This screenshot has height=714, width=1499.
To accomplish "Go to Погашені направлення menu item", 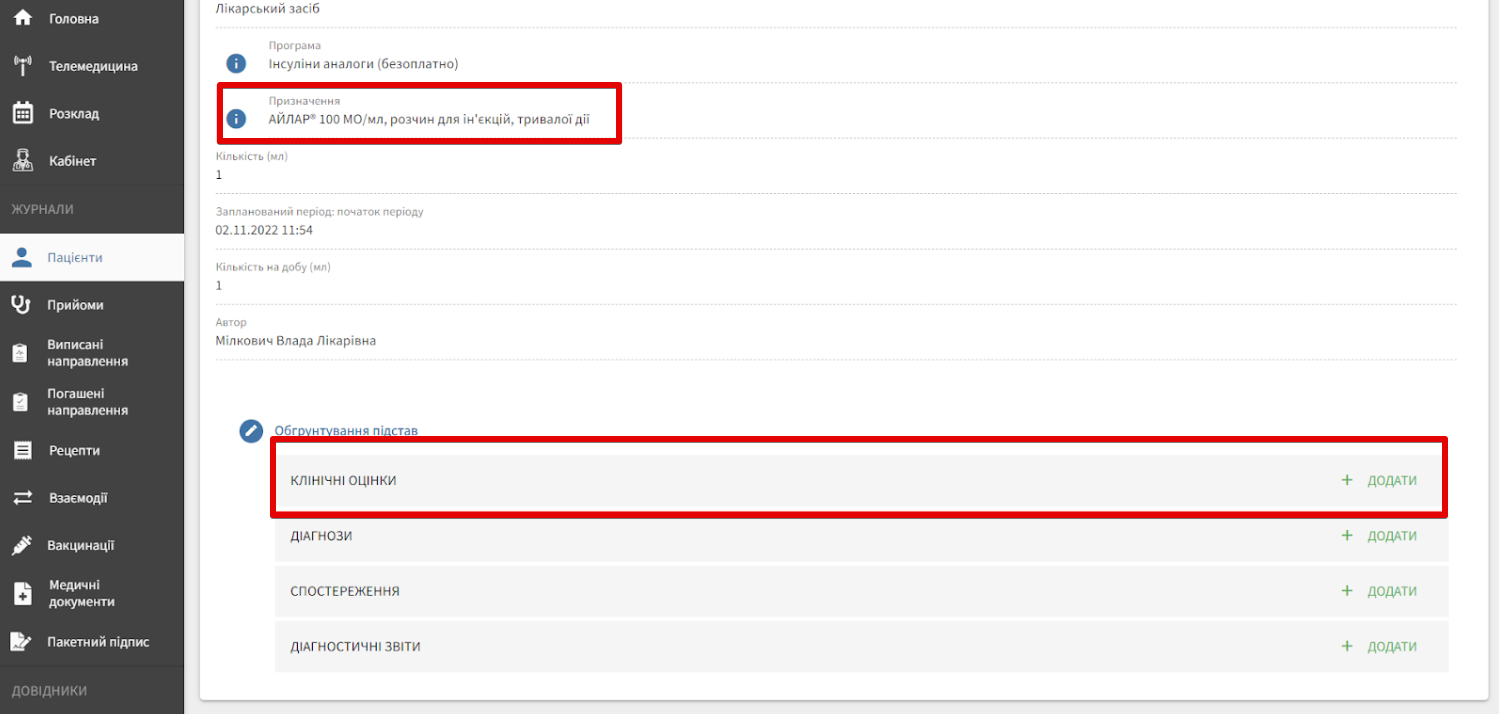I will 87,402.
